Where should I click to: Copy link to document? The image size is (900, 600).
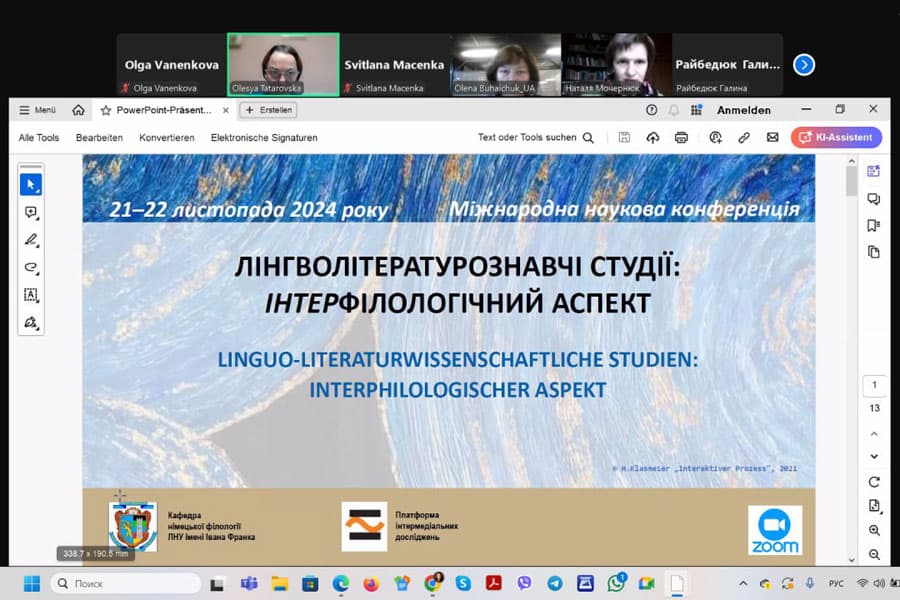744,137
